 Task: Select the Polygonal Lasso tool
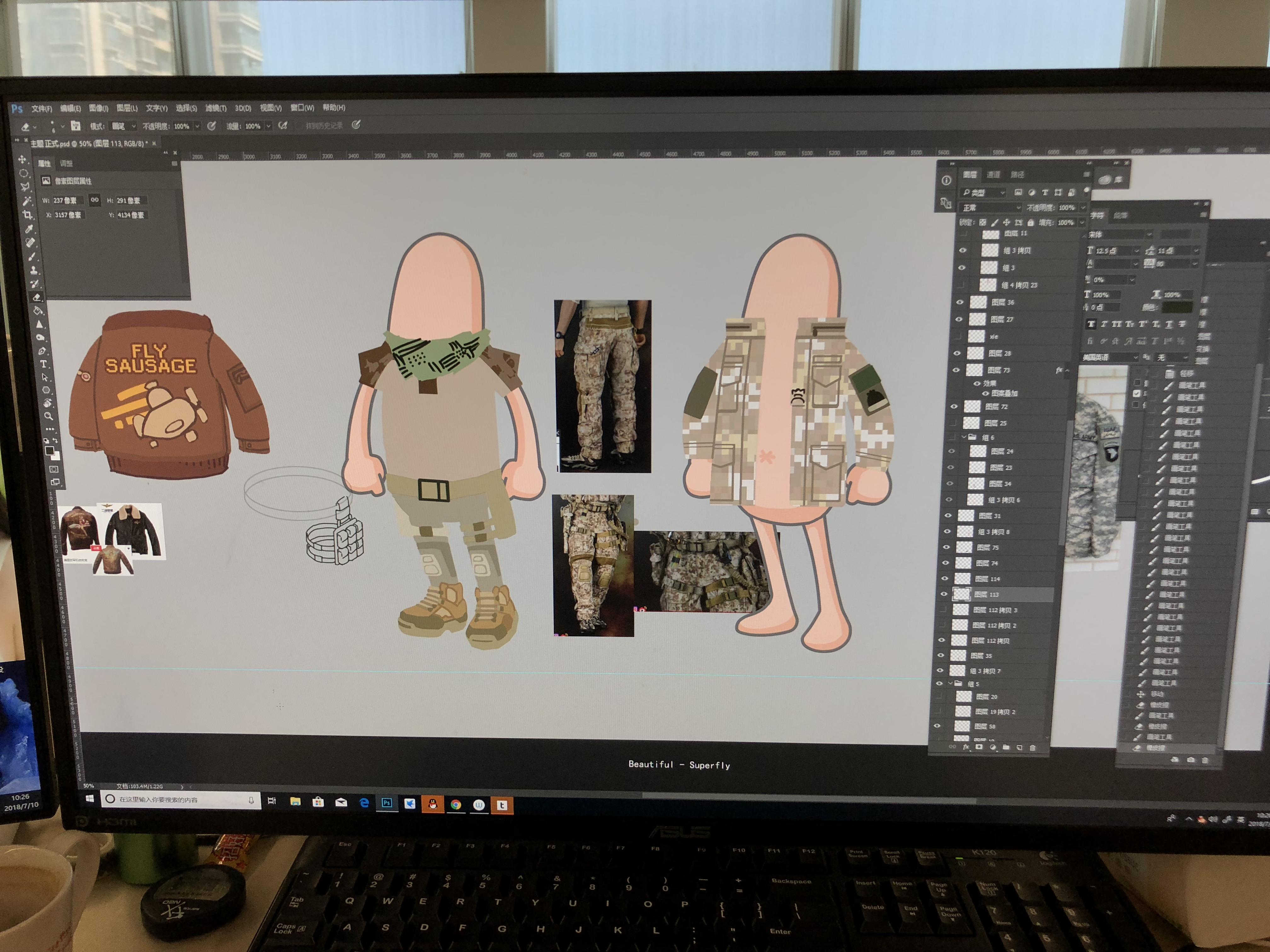[25, 186]
